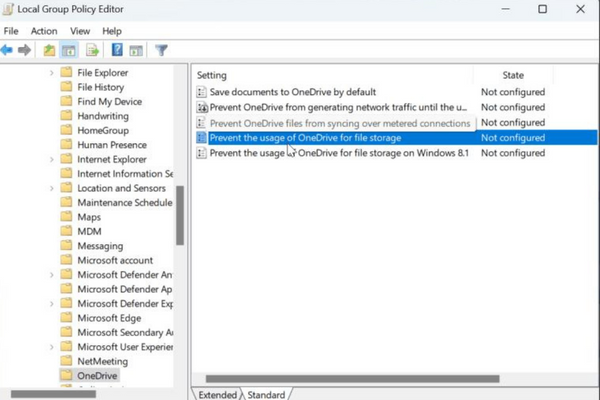This screenshot has width=600, height=400.
Task: Click the Maps folder icon
Action: [67, 217]
